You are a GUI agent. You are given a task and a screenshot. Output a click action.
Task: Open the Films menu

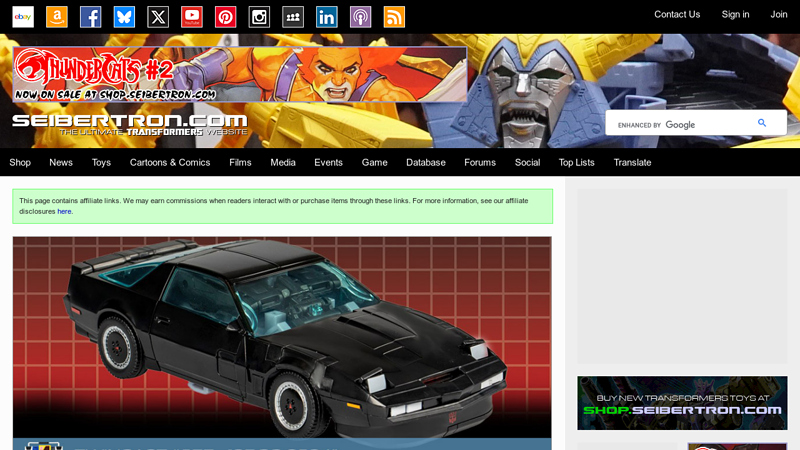240,162
